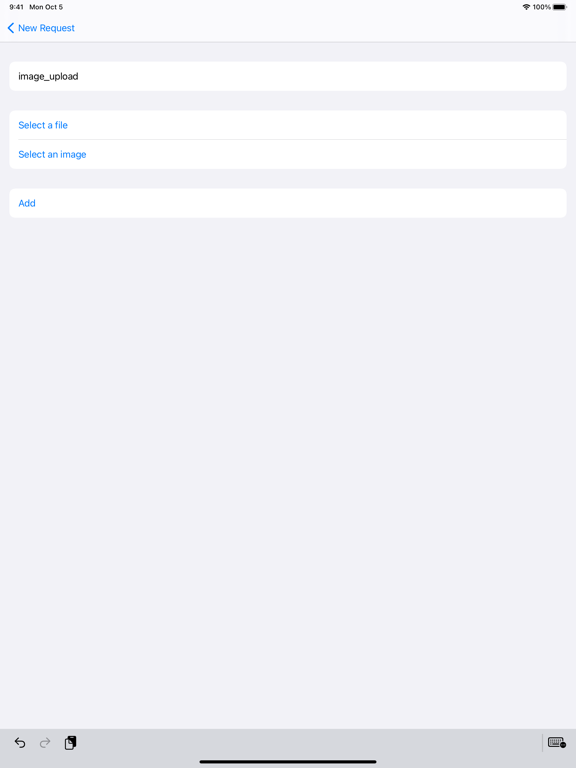Image resolution: width=576 pixels, height=768 pixels.
Task: Tap the paste clipboard icon
Action: (x=71, y=743)
